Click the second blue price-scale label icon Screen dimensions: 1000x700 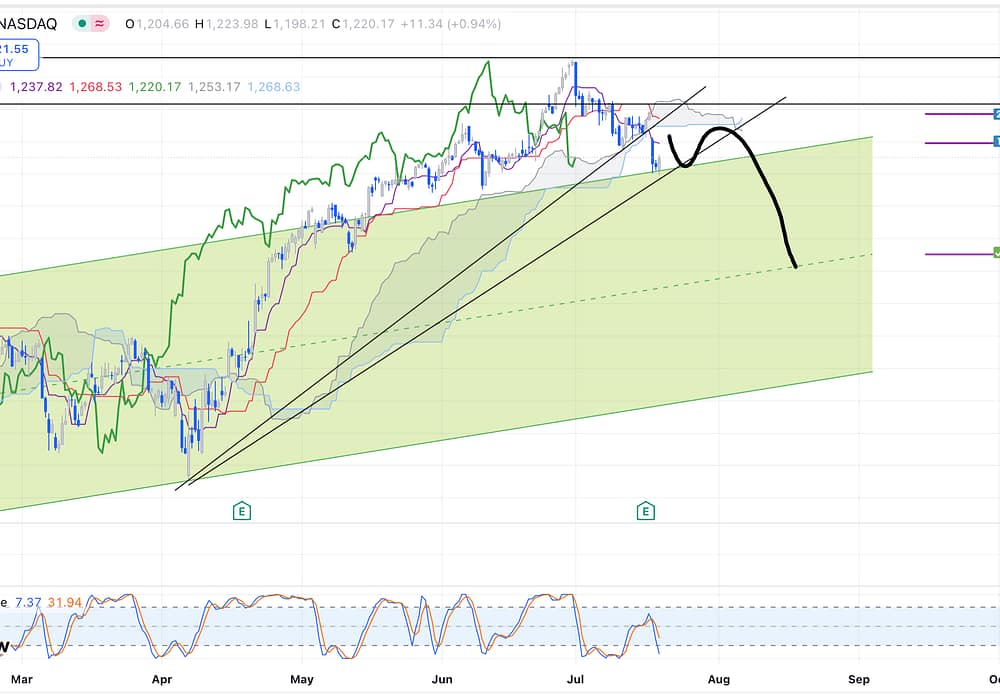pos(996,142)
